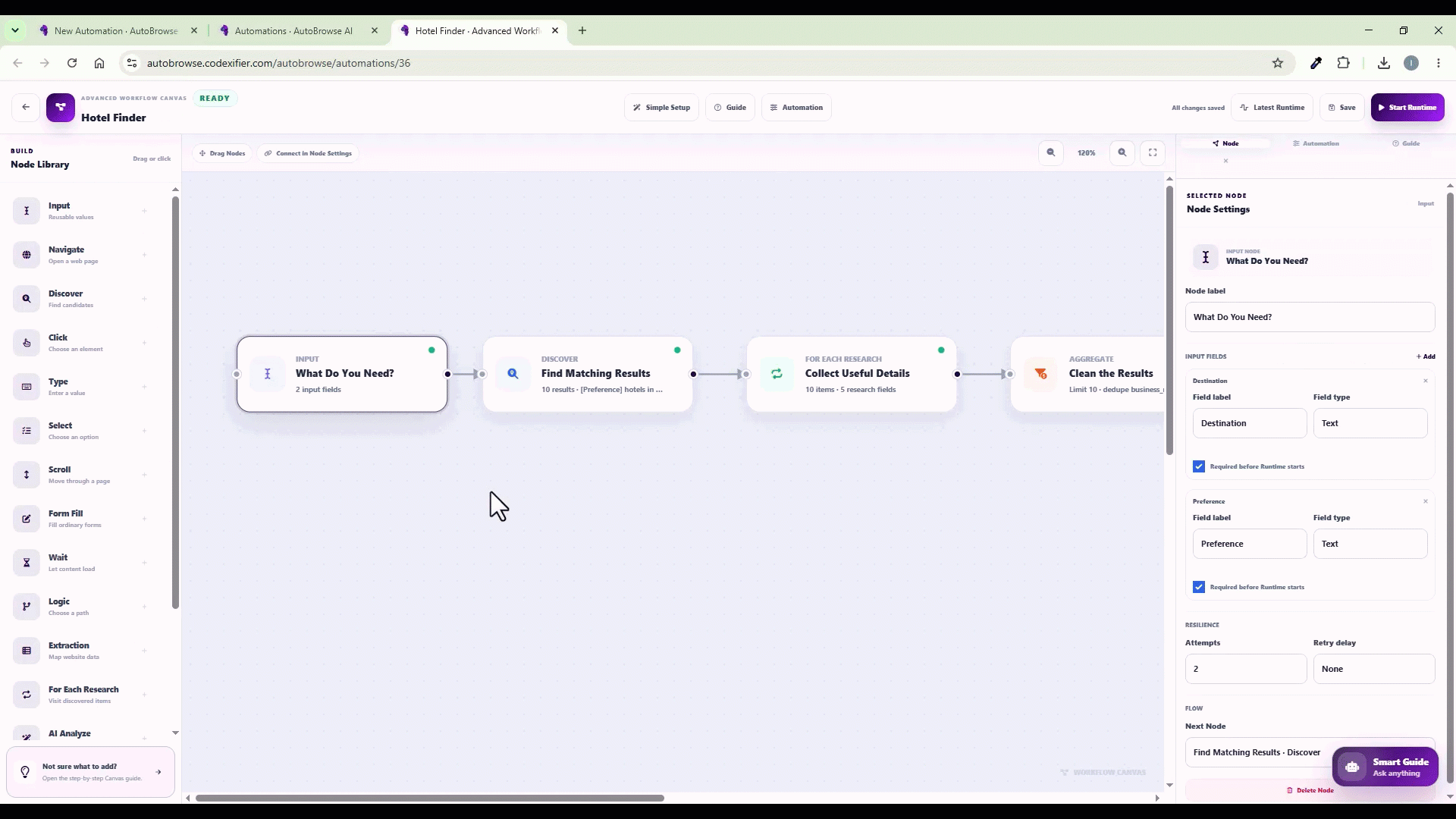The height and width of the screenshot is (819, 1456).
Task: Open browser downloads icon
Action: 1384,63
